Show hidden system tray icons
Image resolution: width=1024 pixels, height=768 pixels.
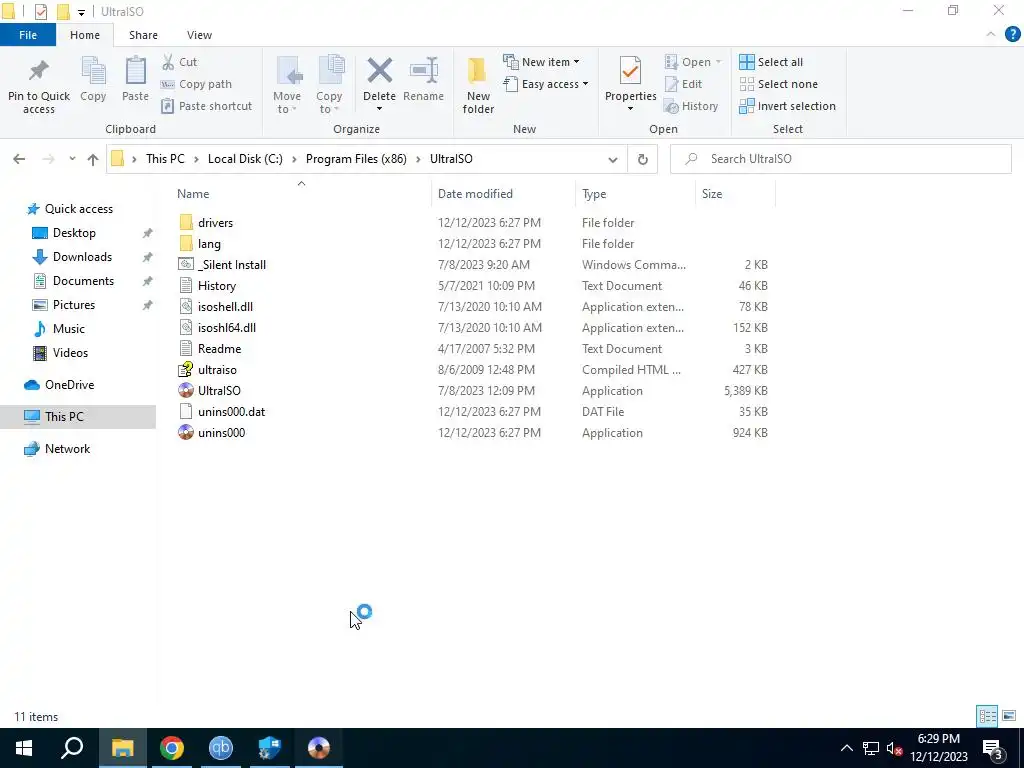(846, 748)
